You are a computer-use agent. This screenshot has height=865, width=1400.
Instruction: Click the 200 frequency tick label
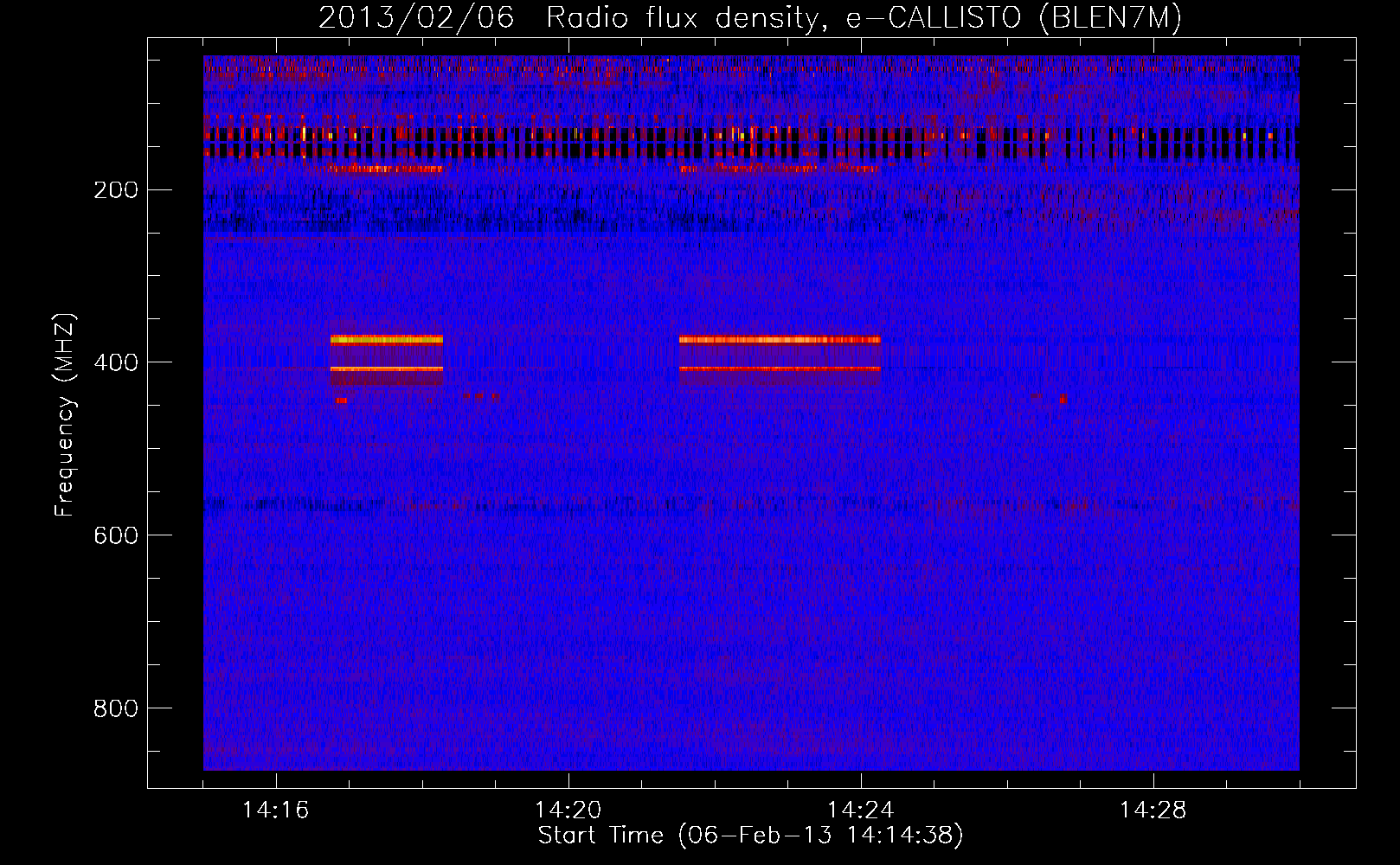point(116,190)
